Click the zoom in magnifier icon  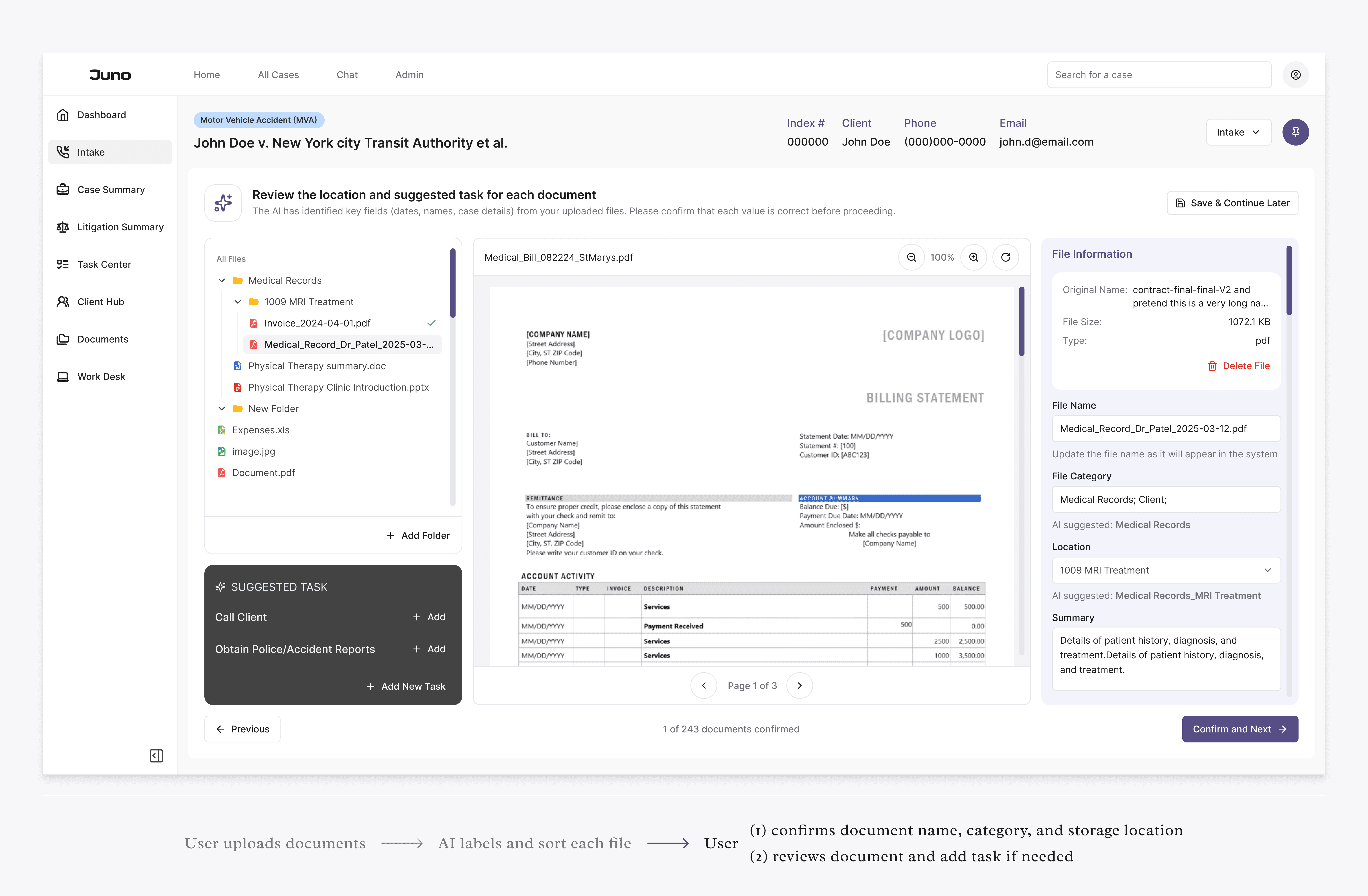click(974, 257)
